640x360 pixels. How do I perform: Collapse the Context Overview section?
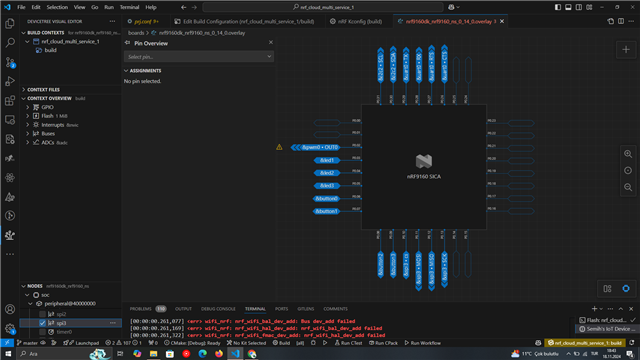(x=23, y=98)
